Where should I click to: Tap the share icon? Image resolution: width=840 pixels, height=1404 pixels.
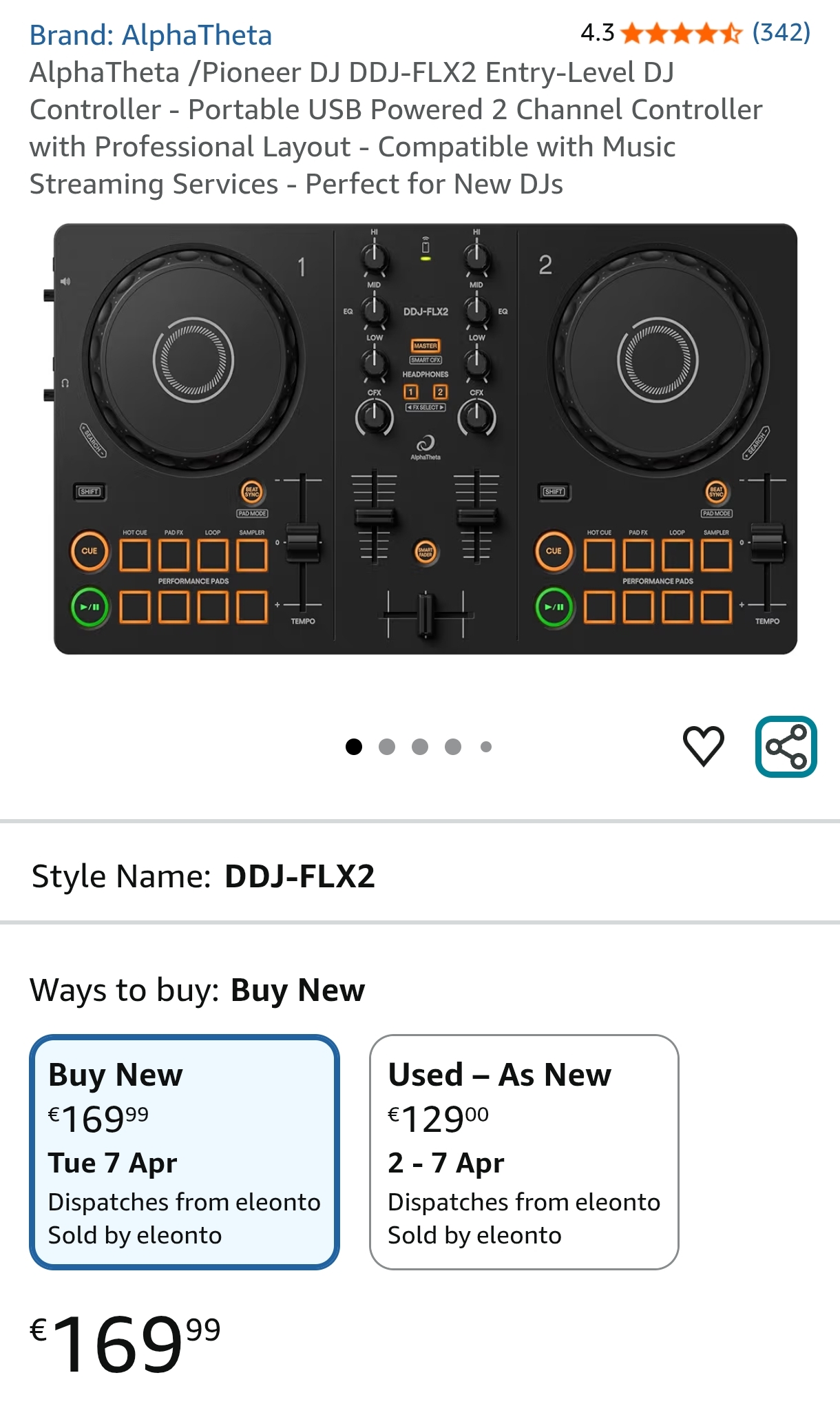point(786,747)
